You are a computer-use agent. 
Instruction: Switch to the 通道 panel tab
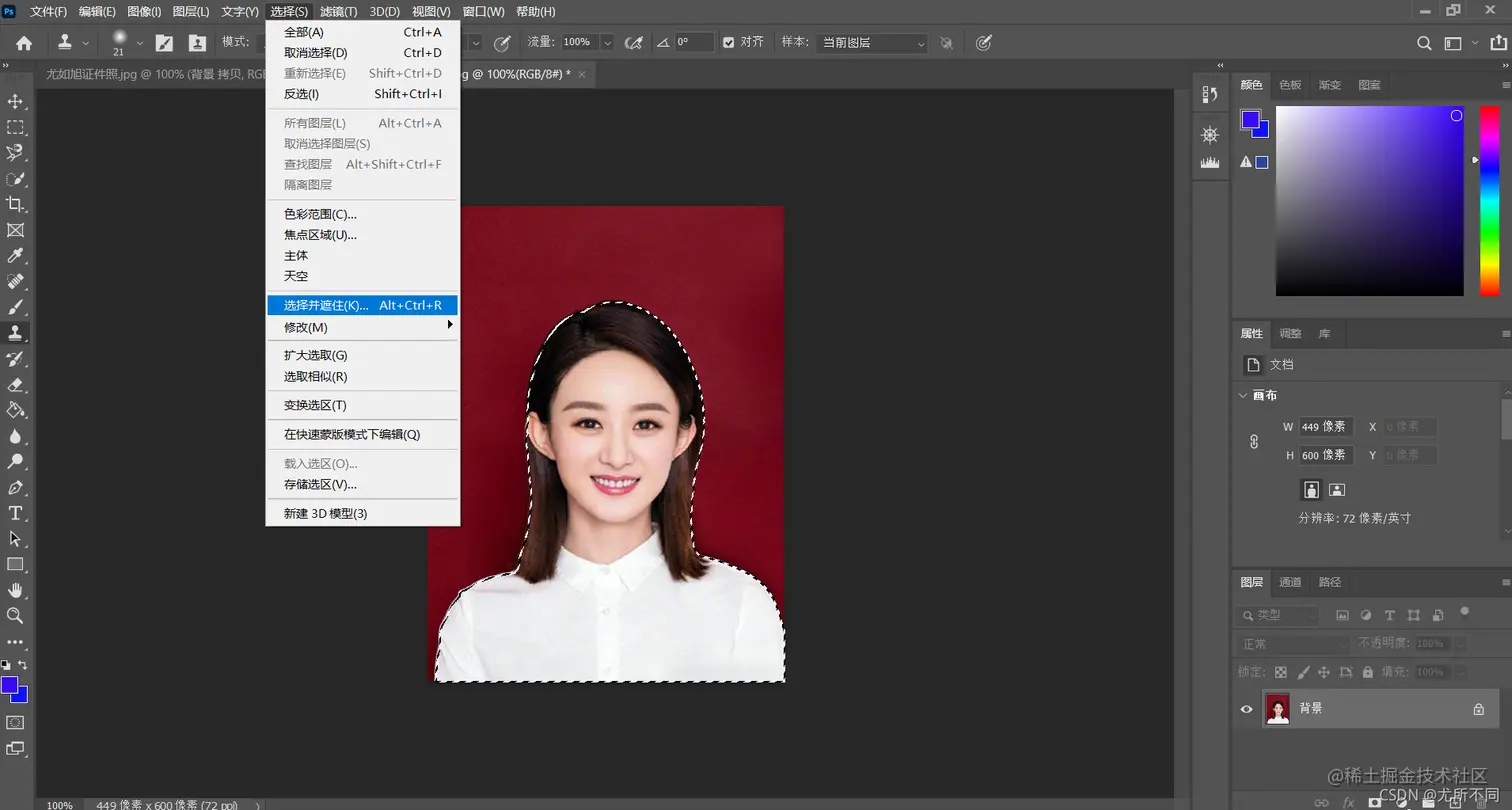pyautogui.click(x=1289, y=581)
